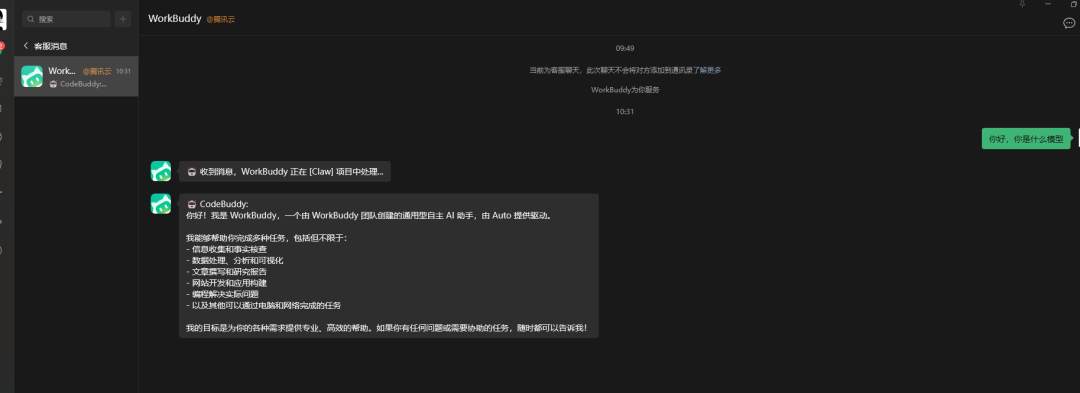Open the WorkBuddy conversation row
Screen dimensions: 1080x393
click(x=76, y=76)
